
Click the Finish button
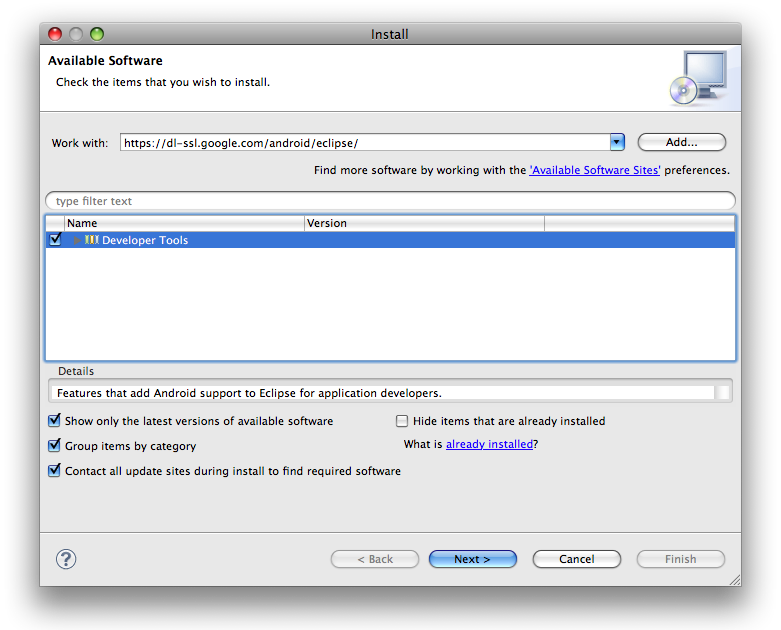(681, 559)
